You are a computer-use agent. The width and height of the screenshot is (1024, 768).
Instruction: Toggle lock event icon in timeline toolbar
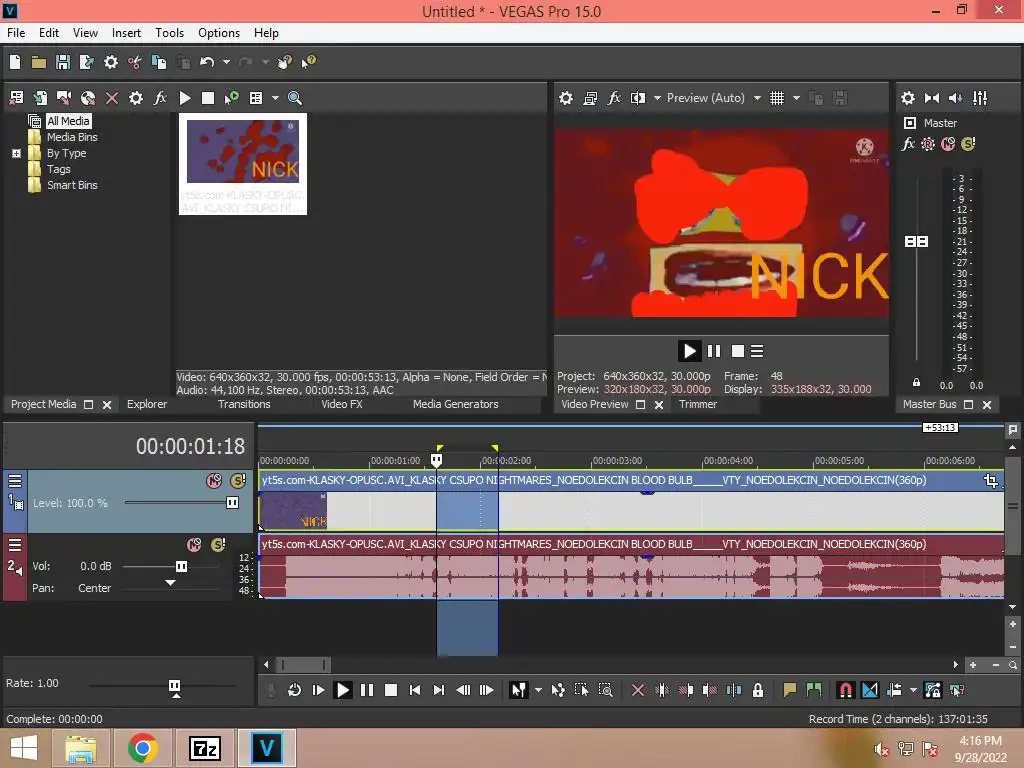(758, 690)
